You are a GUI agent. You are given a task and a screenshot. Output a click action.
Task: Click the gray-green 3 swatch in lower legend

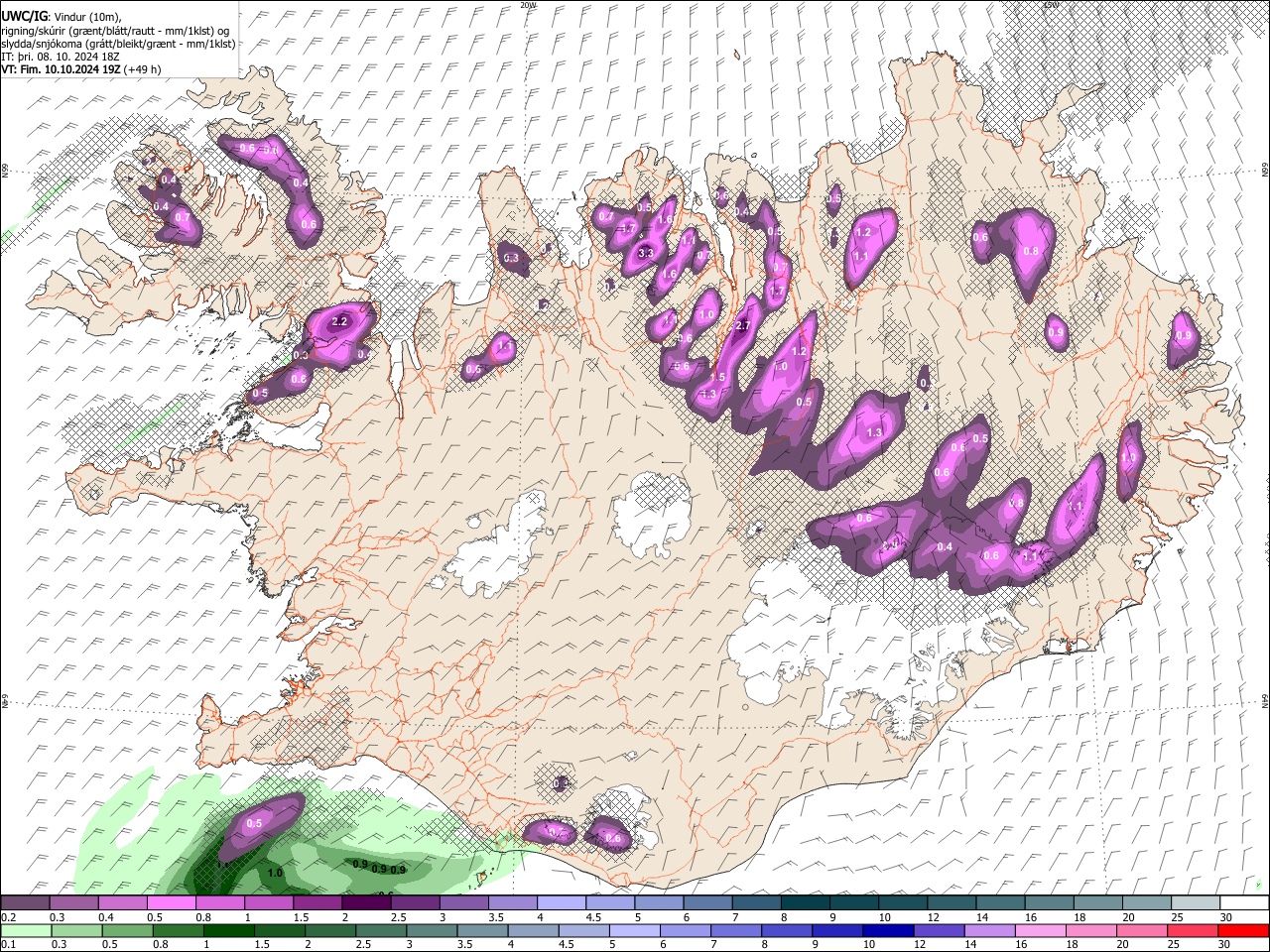432,930
